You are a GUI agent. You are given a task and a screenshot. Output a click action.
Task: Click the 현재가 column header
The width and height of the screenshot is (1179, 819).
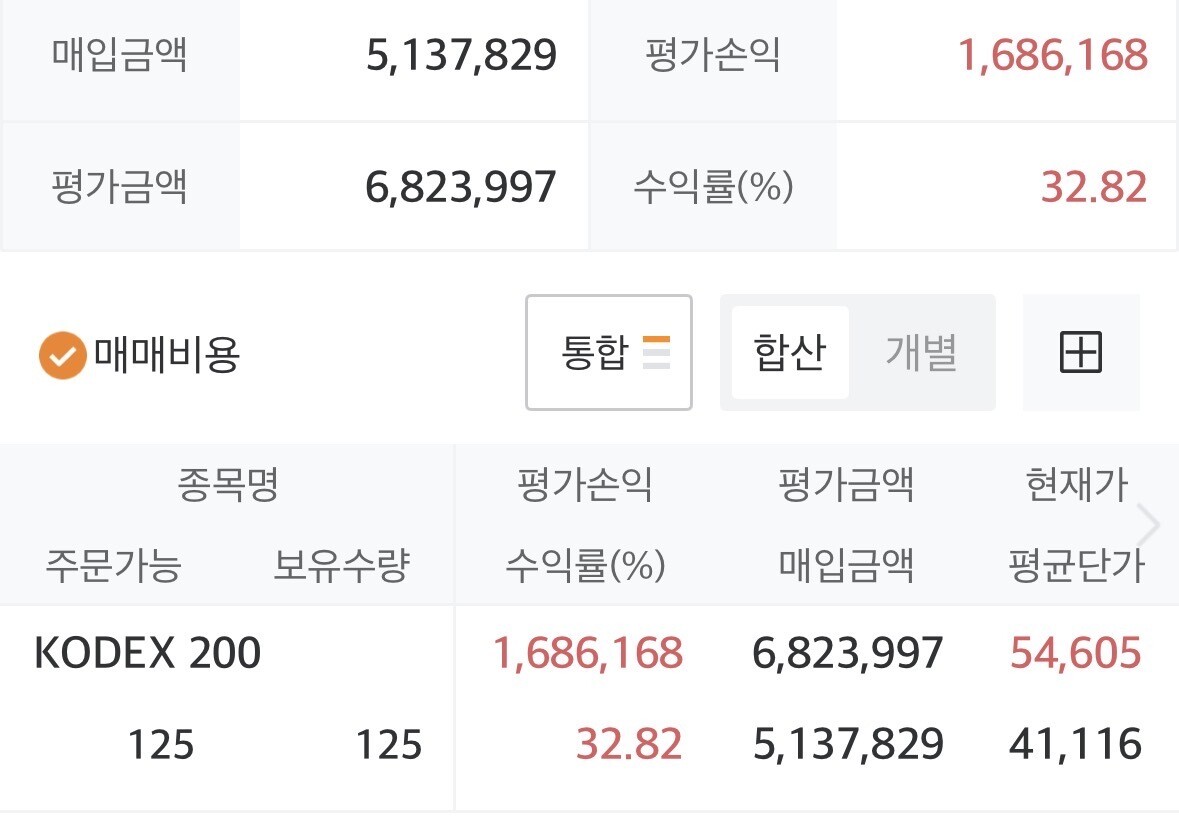1076,486
